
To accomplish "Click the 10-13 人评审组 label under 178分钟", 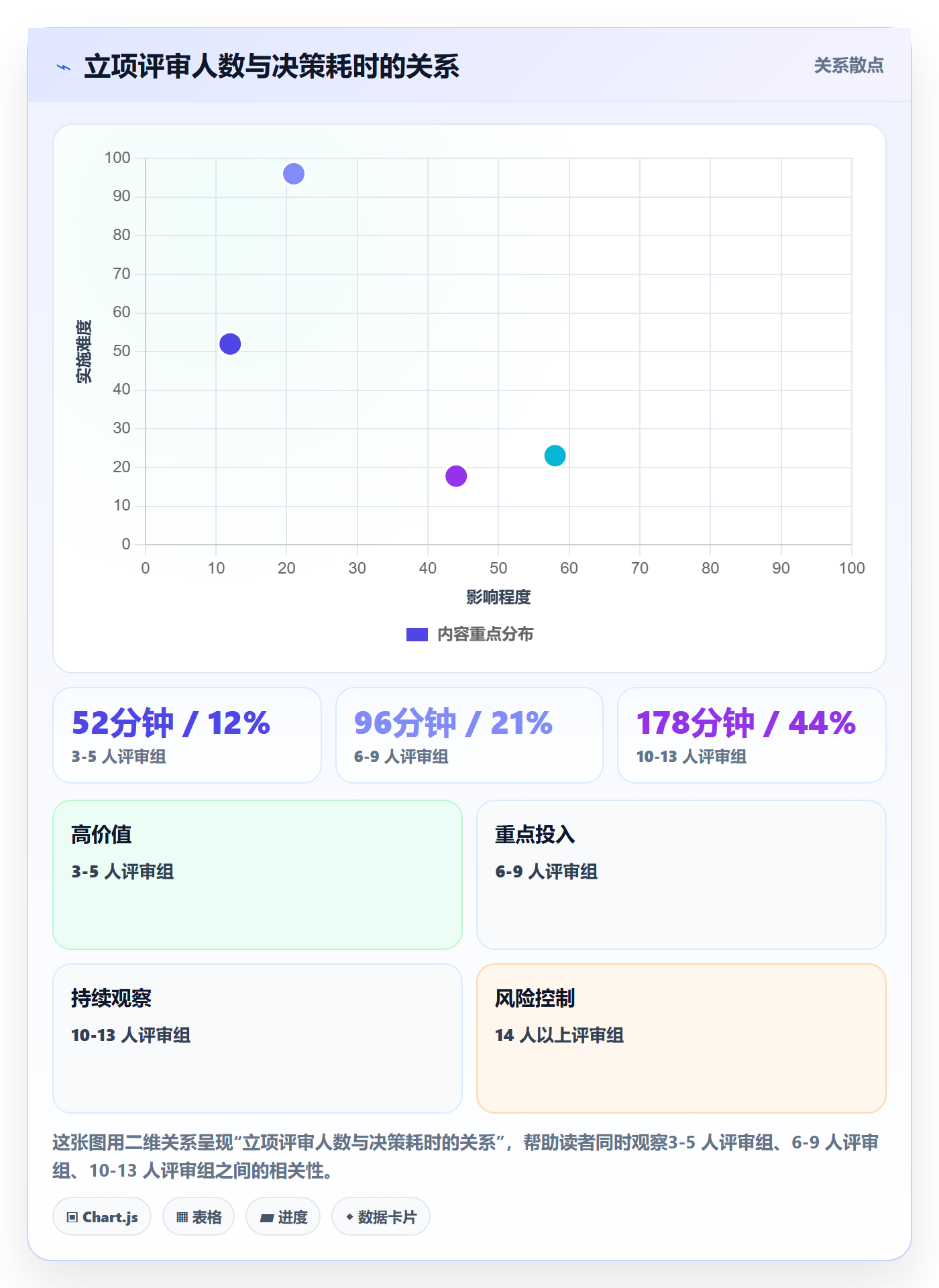I will (692, 757).
